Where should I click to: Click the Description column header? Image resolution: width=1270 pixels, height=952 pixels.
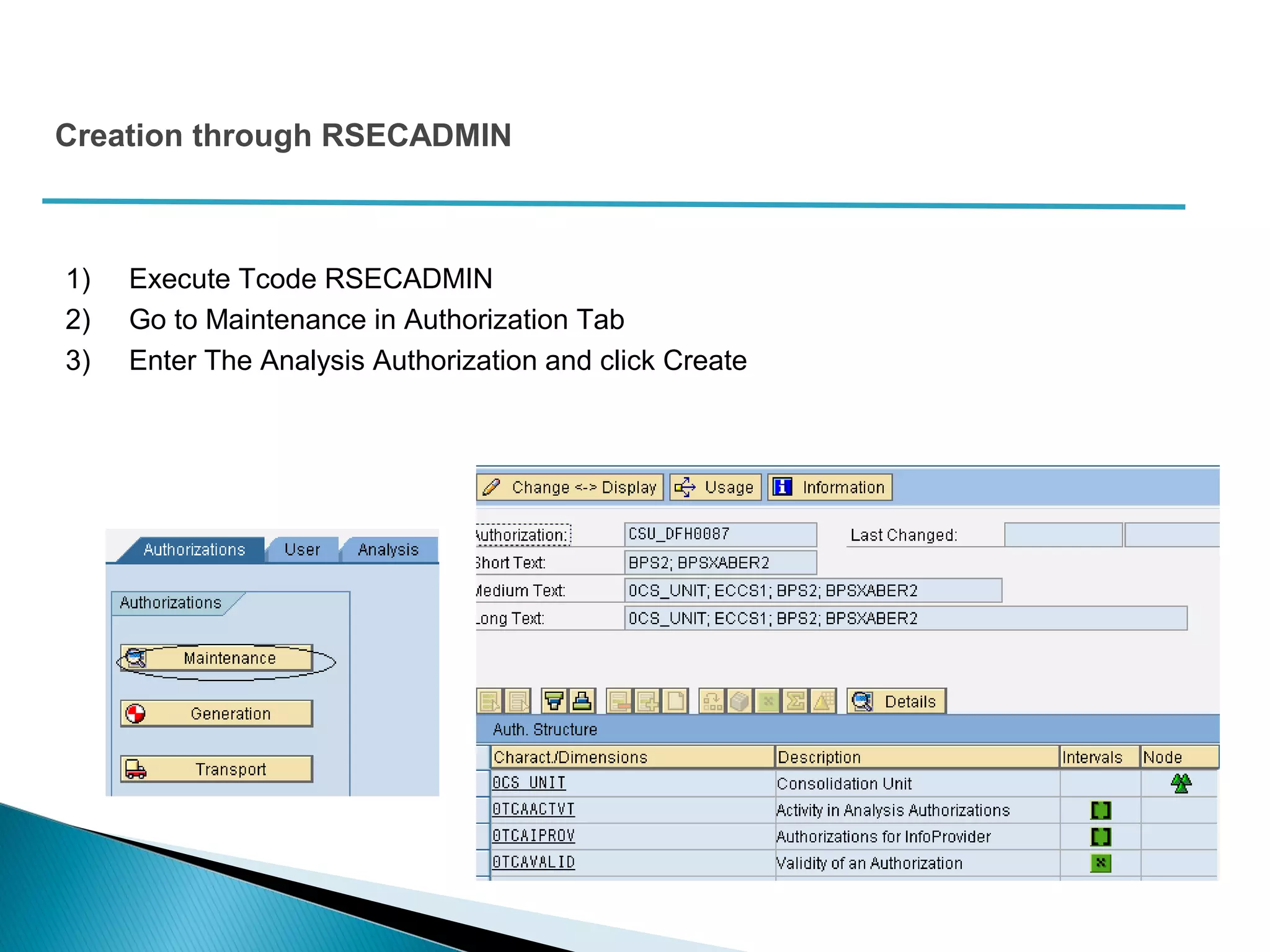917,757
